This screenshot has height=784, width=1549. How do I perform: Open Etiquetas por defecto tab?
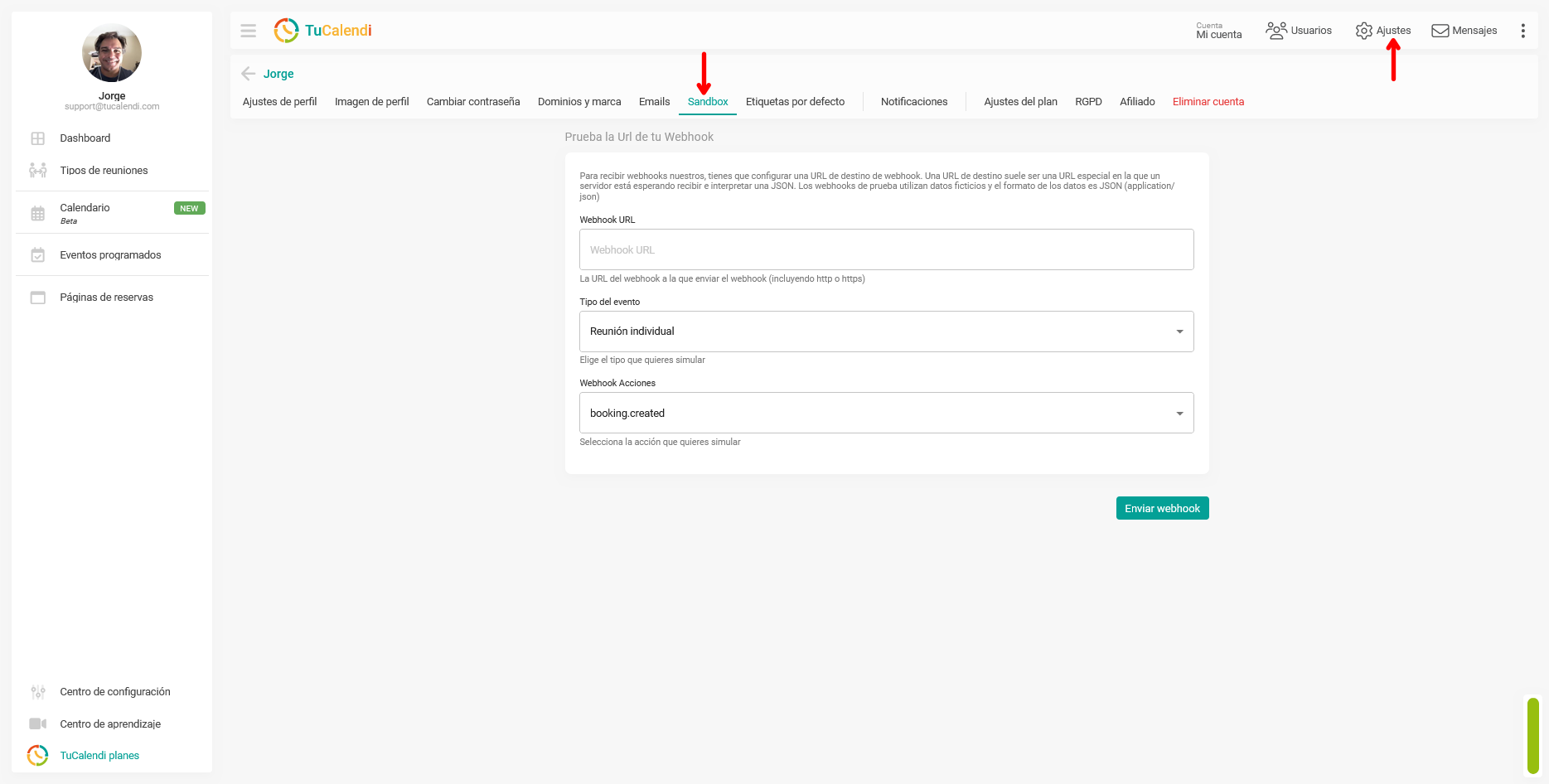[796, 102]
